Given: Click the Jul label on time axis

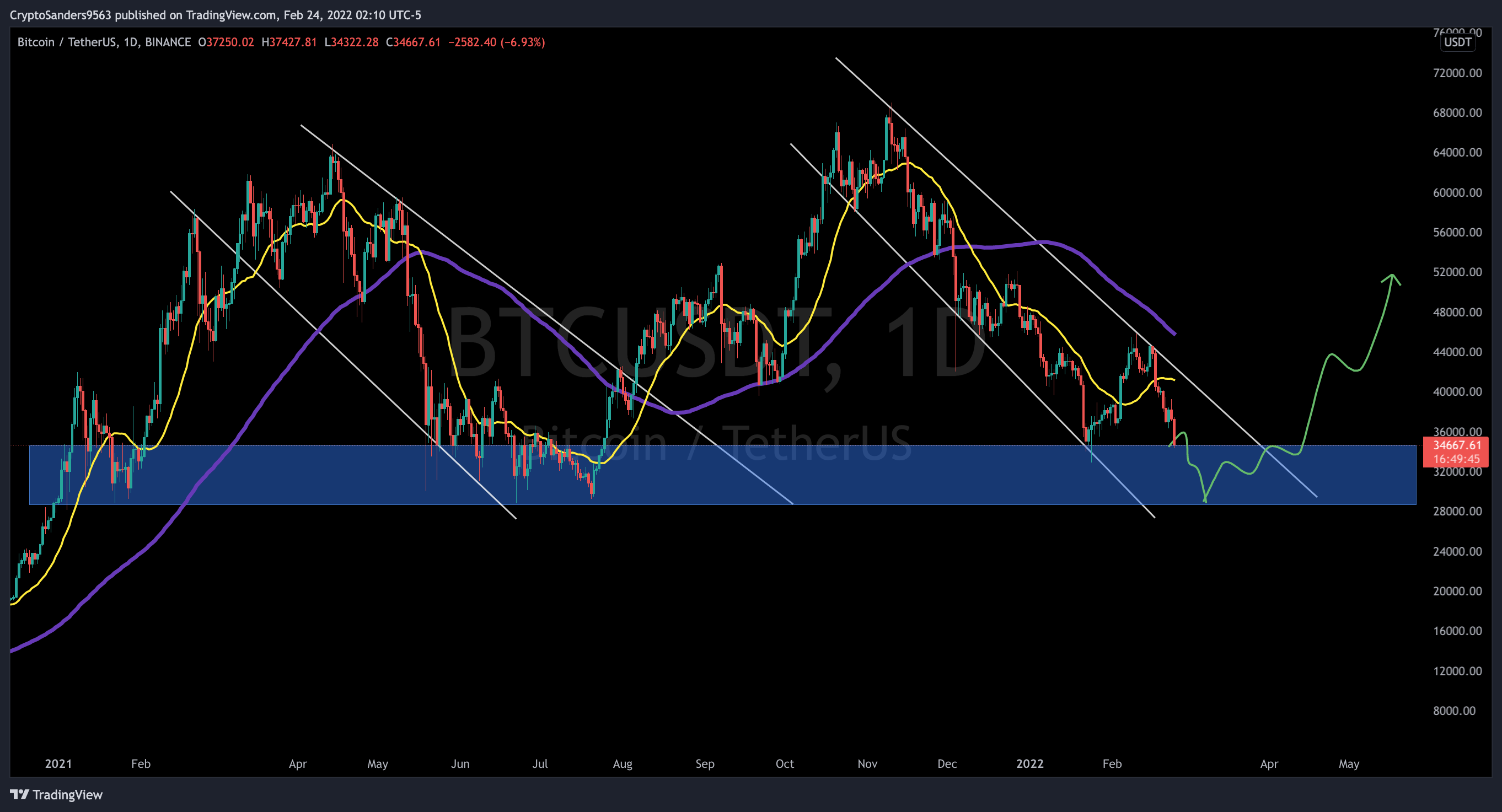Looking at the screenshot, I should pos(540,763).
